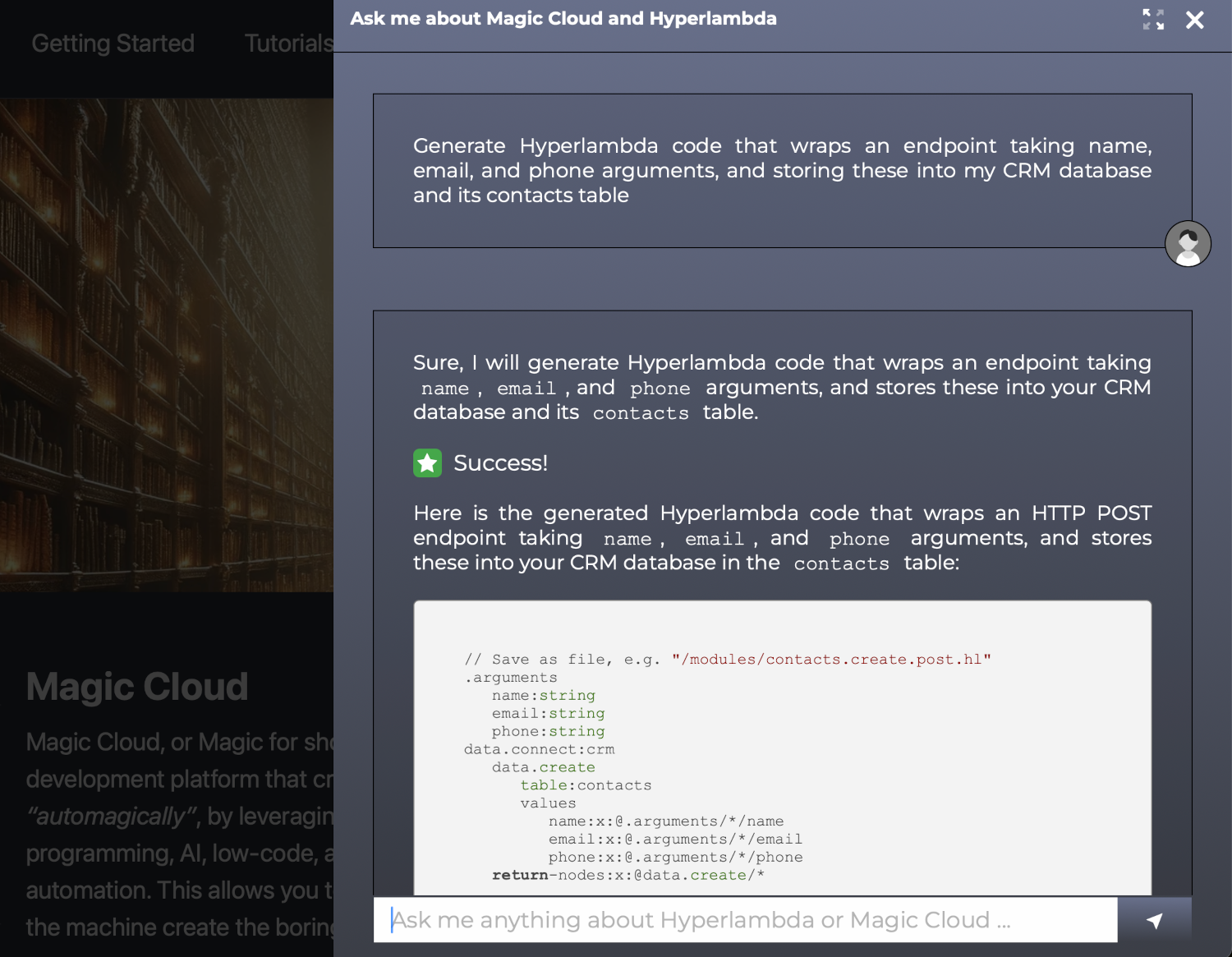
Task: Select the file path contacts.create.post.hl in code
Action: [x=830, y=658]
